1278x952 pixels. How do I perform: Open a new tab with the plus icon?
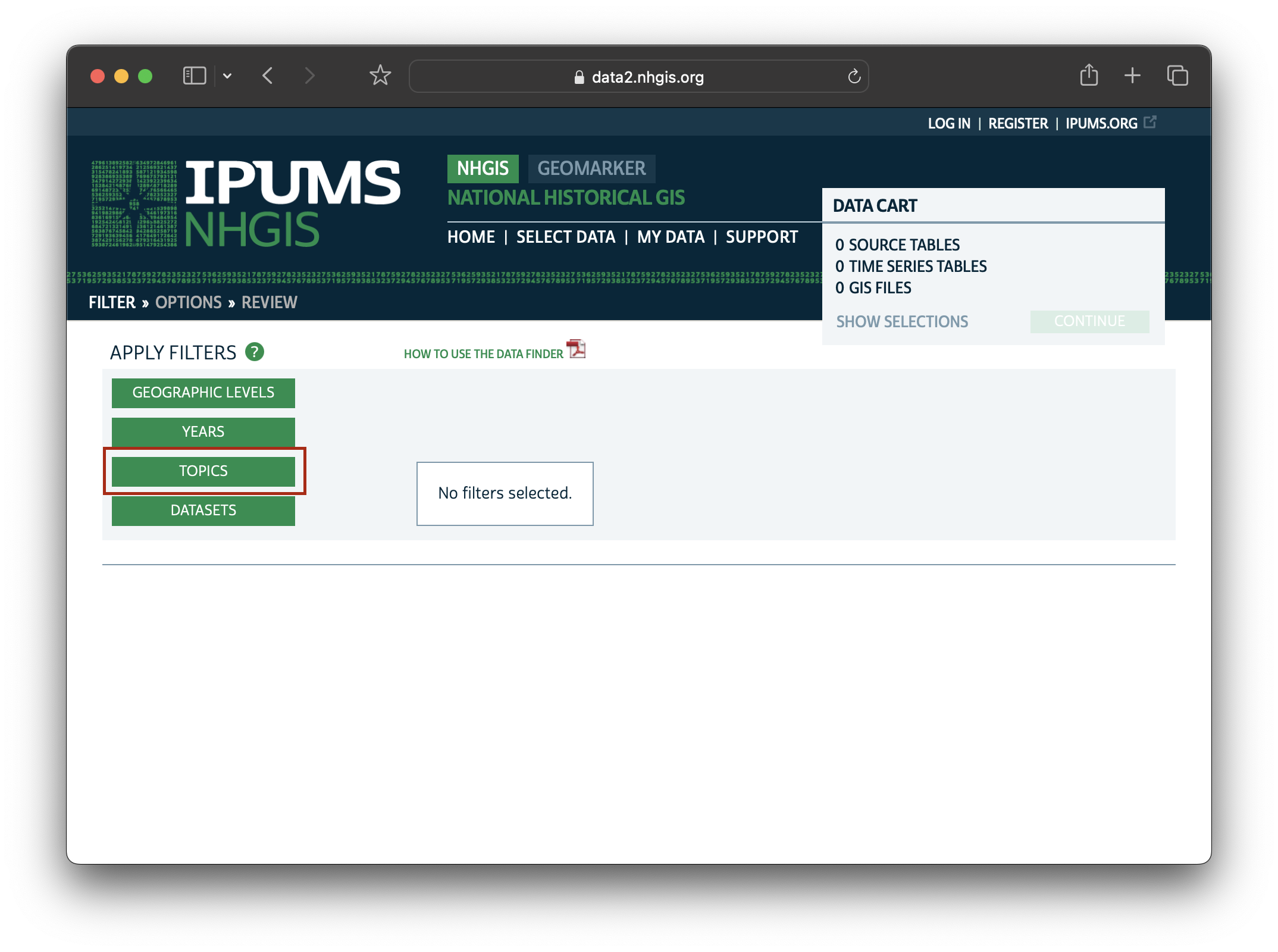tap(1132, 76)
